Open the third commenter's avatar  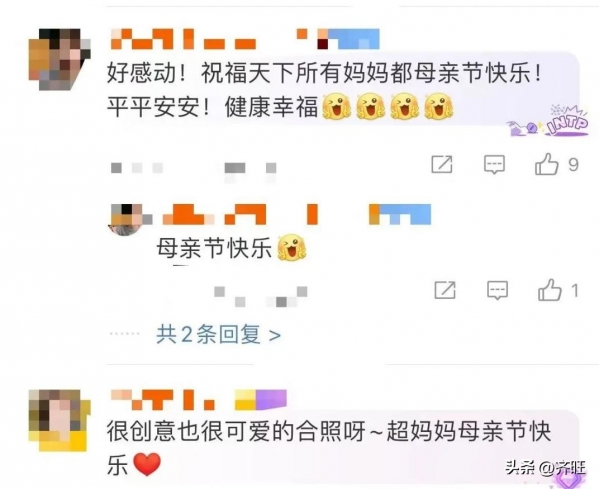click(x=60, y=420)
